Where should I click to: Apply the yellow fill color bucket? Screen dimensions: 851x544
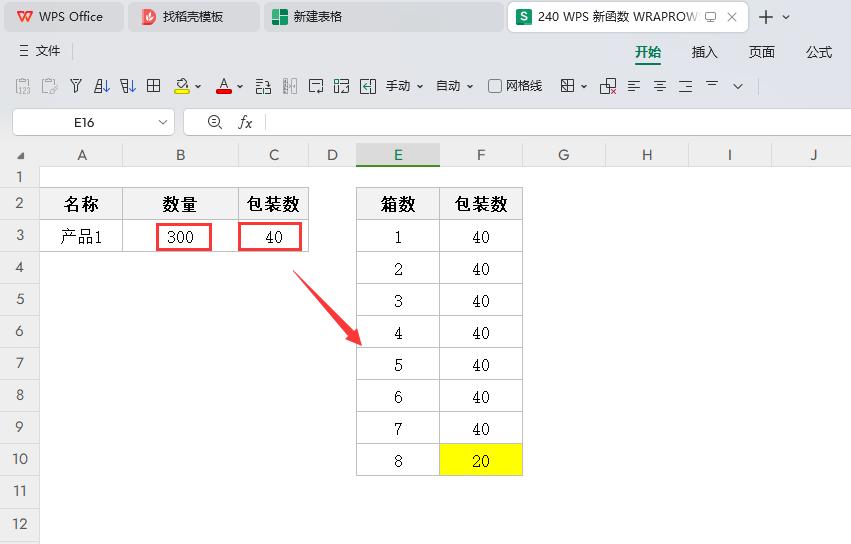[x=182, y=87]
